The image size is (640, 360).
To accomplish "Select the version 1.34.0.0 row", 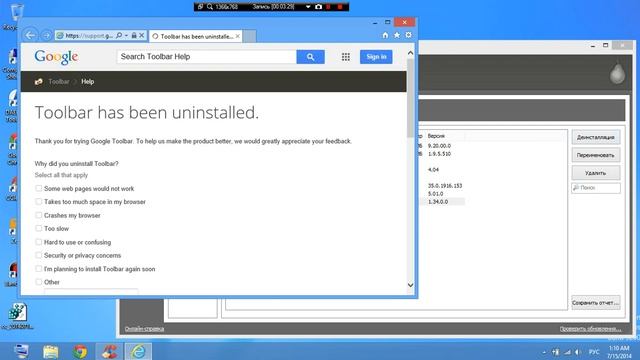I will coord(438,202).
